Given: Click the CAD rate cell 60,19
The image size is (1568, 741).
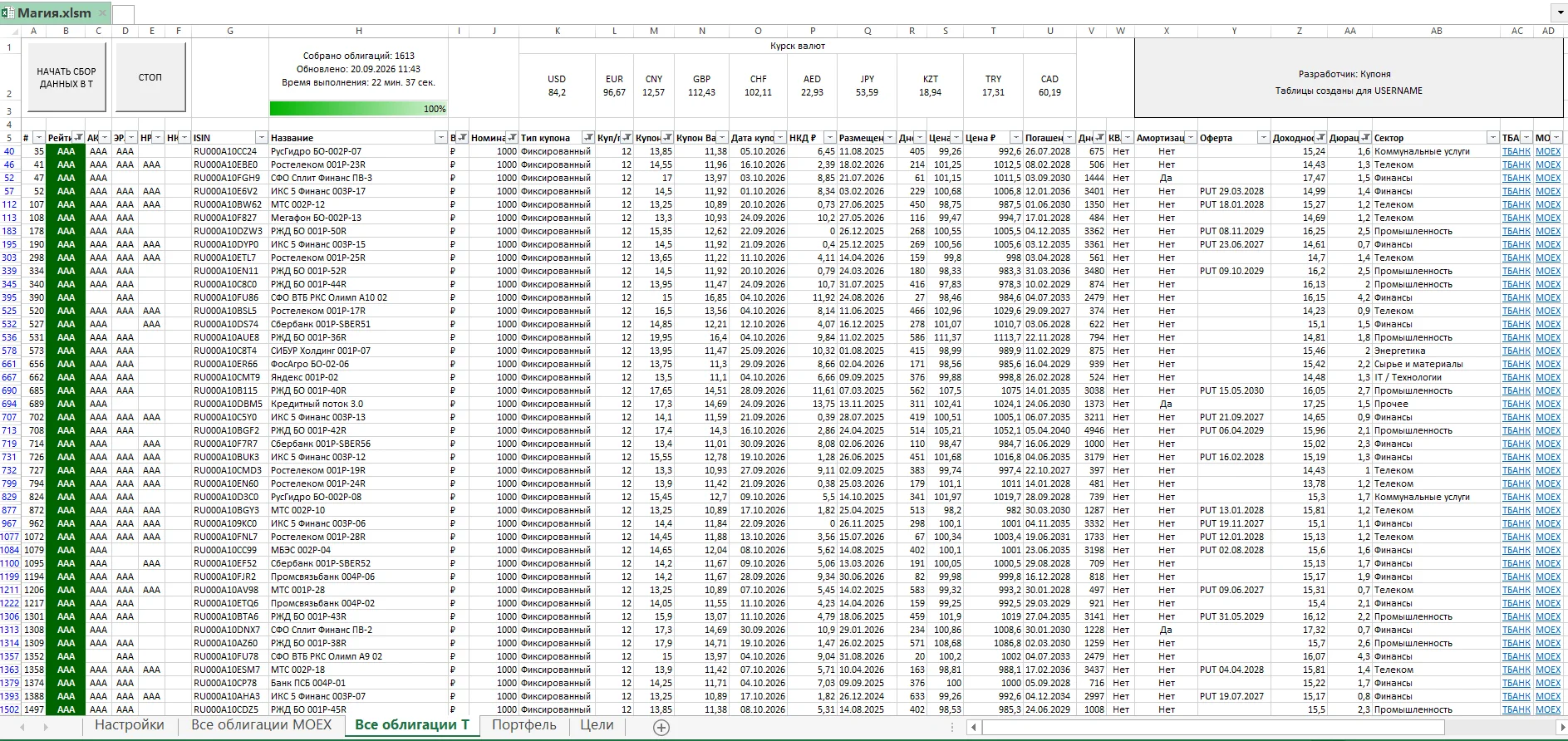Looking at the screenshot, I should 1049,86.
